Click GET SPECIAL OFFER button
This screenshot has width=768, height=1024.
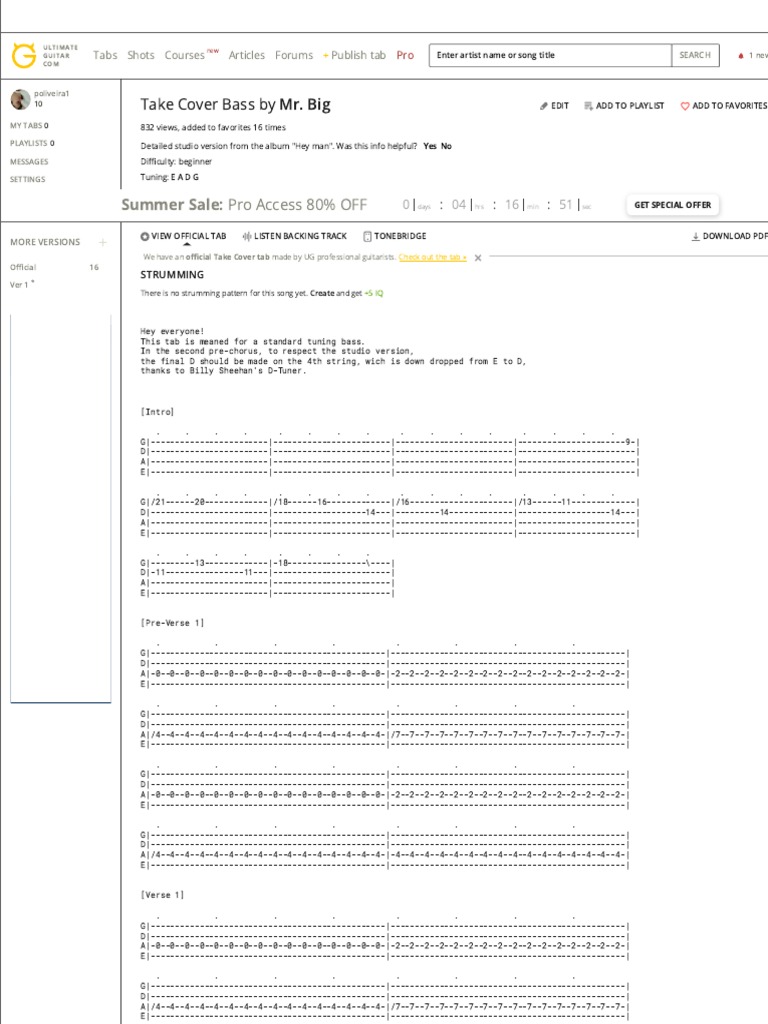pyautogui.click(x=673, y=205)
